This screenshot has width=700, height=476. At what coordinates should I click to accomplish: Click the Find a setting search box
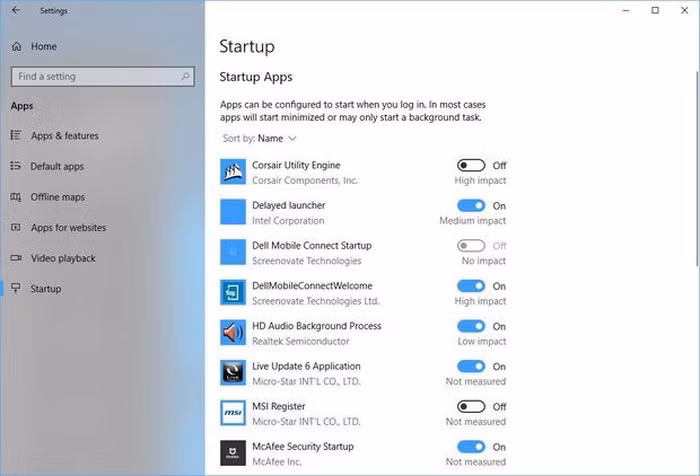(97, 76)
